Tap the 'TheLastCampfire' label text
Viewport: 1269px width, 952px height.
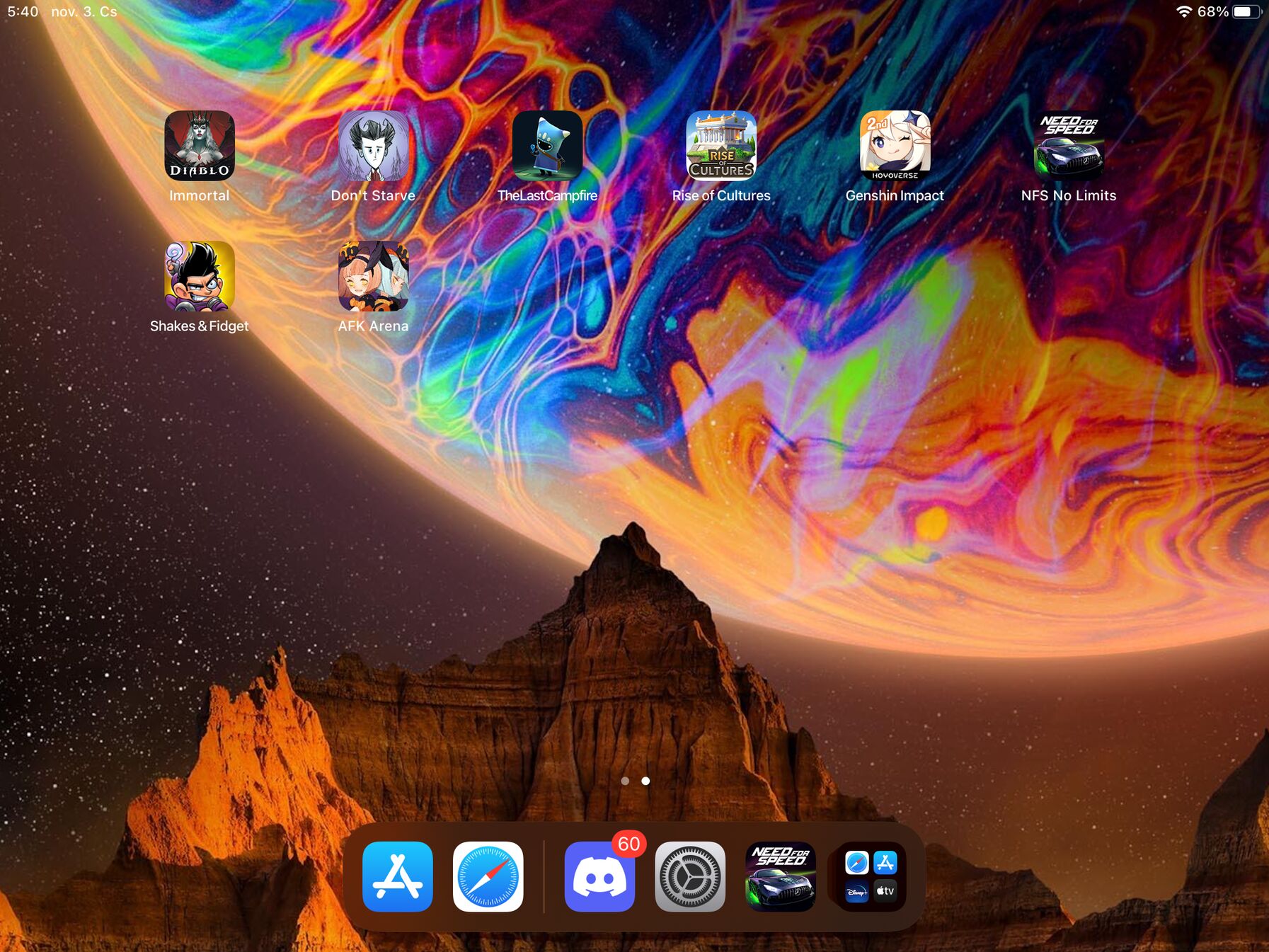[x=548, y=195]
